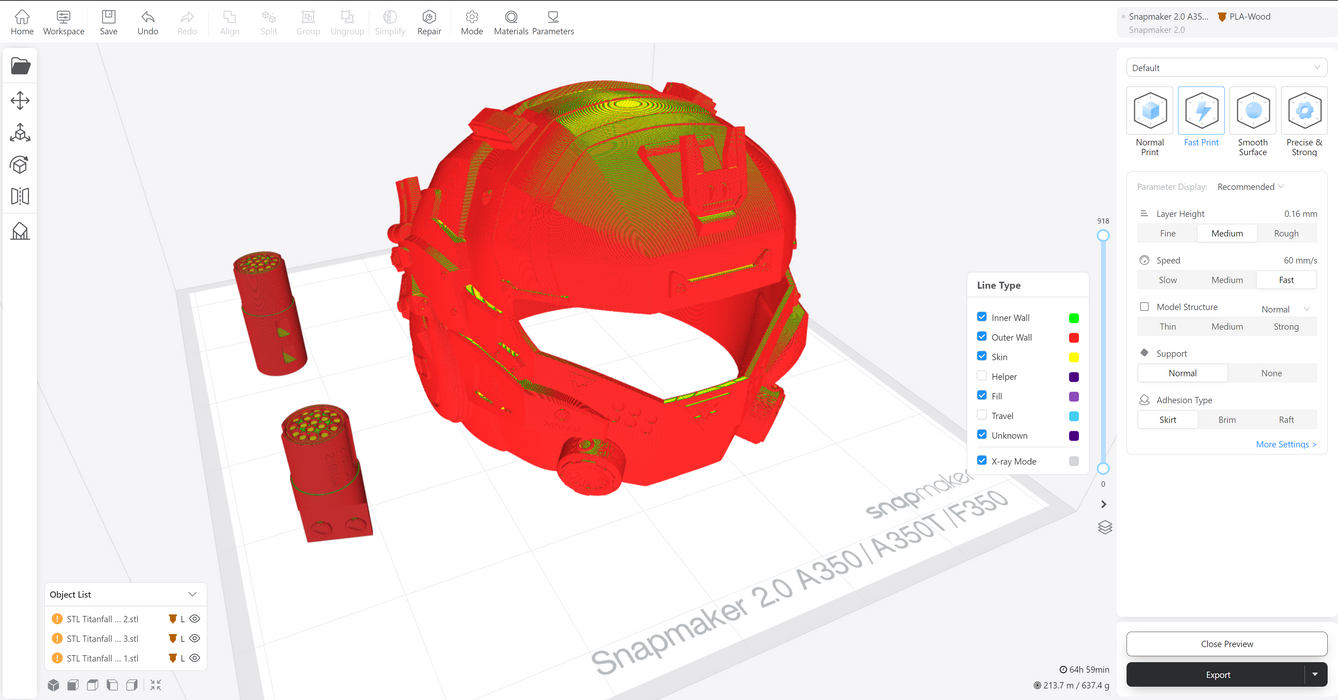1338x700 pixels.
Task: Select the Mirror tool in left sidebar
Action: pos(20,197)
